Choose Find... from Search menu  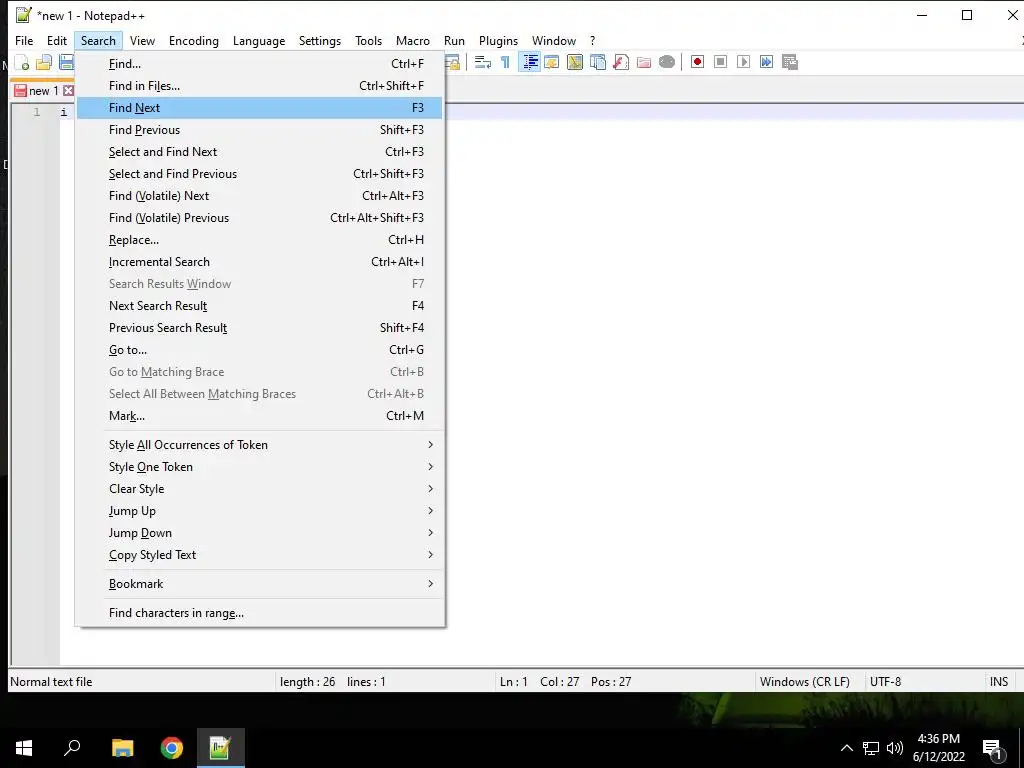click(x=259, y=64)
